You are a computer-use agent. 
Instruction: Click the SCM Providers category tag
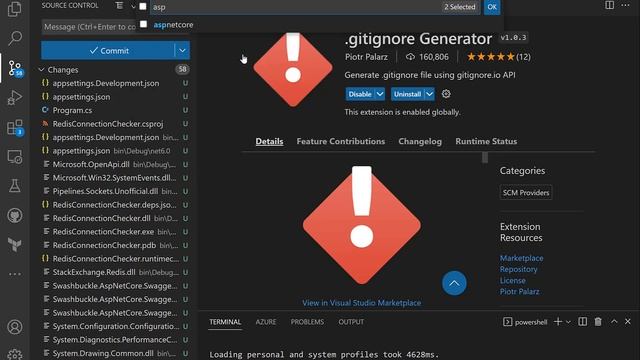click(526, 193)
